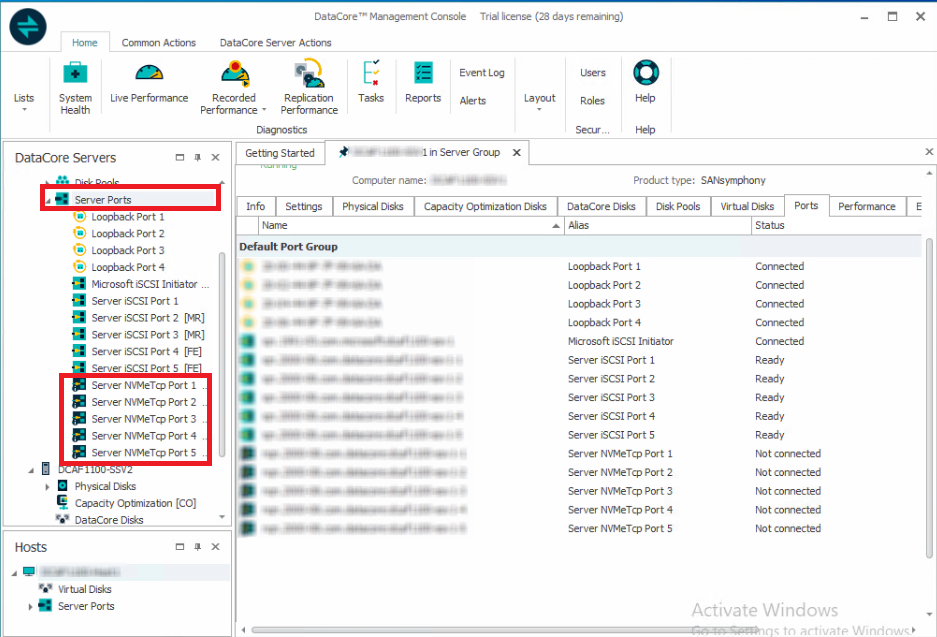Maximize the Hosts panel window
Viewport: 937px width, 637px height.
tap(180, 548)
